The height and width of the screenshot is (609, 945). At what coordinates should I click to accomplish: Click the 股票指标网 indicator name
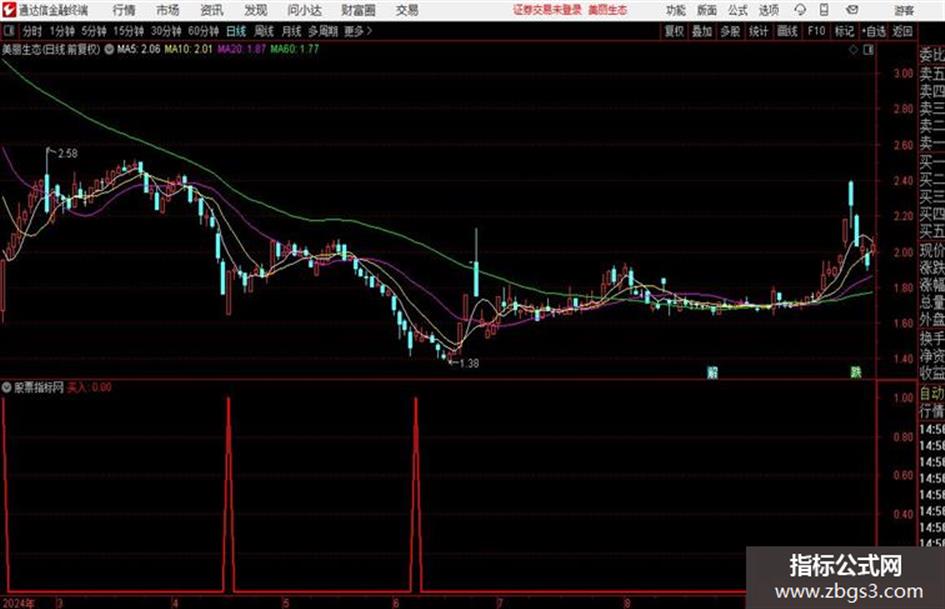coord(39,387)
